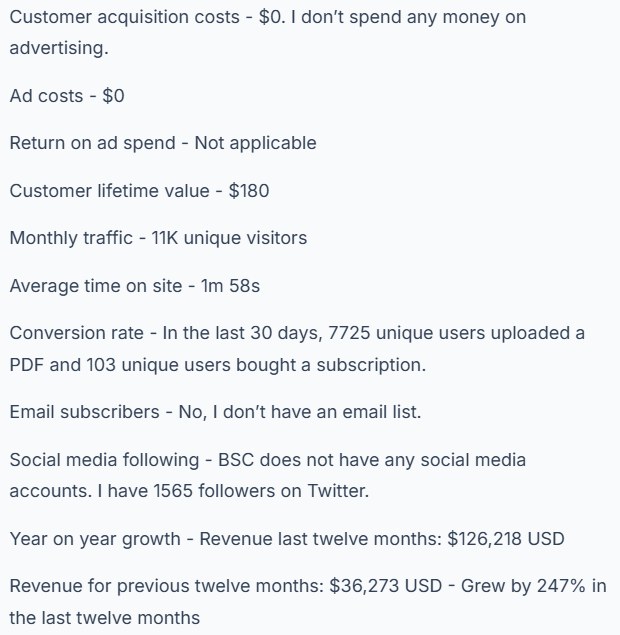Click the 11K unique visitors text
Screen dimensions: 620x635
(229, 238)
